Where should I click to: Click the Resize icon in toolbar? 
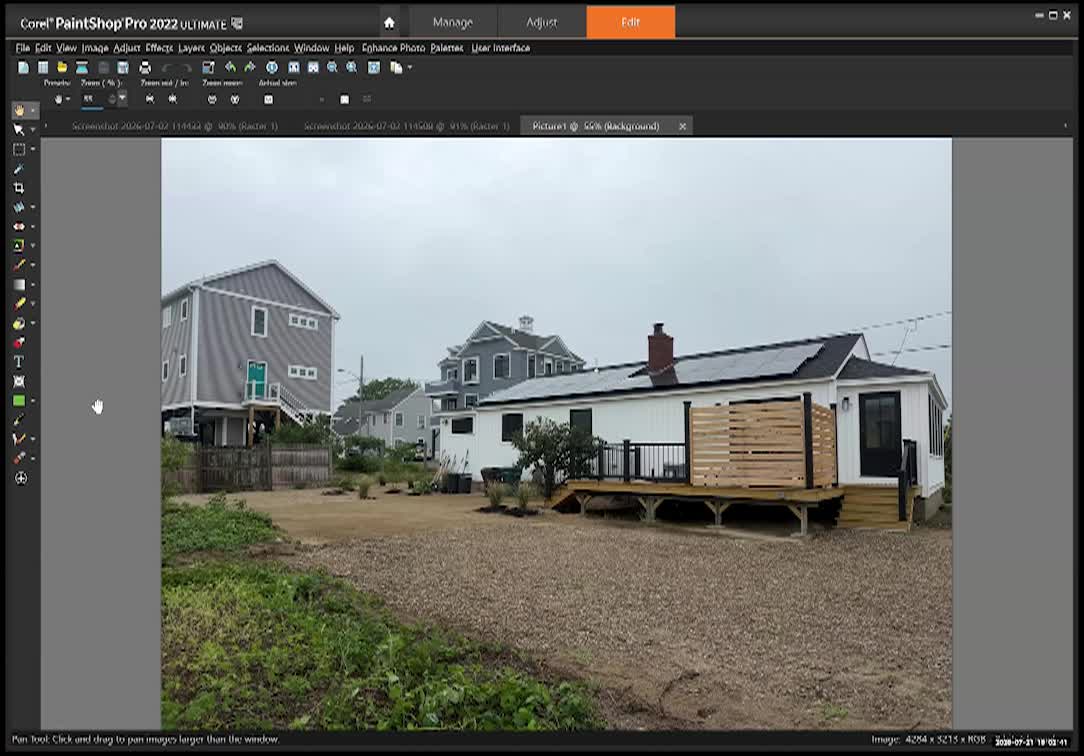pyautogui.click(x=208, y=67)
